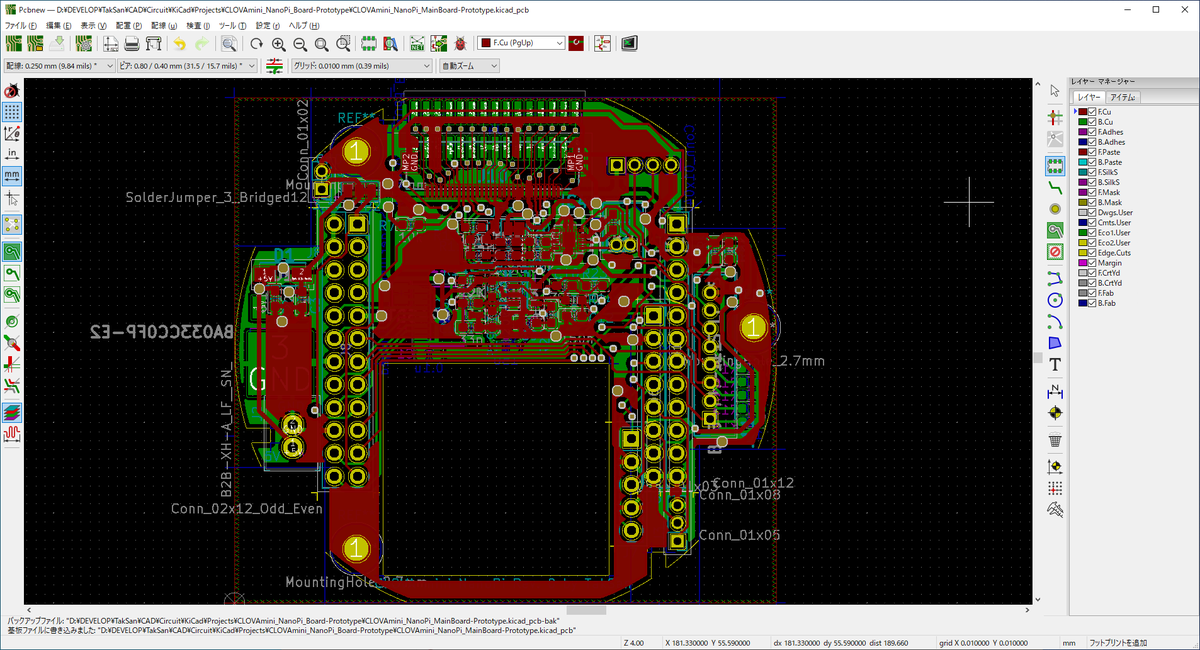Viewport: 1200px width, 650px height.
Task: Toggle Margin layer visibility checkbox
Action: (x=1092, y=263)
